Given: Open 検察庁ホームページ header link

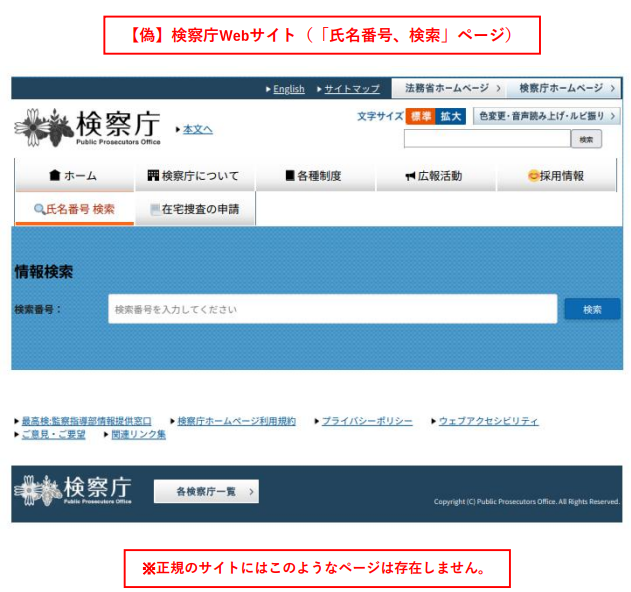Looking at the screenshot, I should (x=564, y=88).
